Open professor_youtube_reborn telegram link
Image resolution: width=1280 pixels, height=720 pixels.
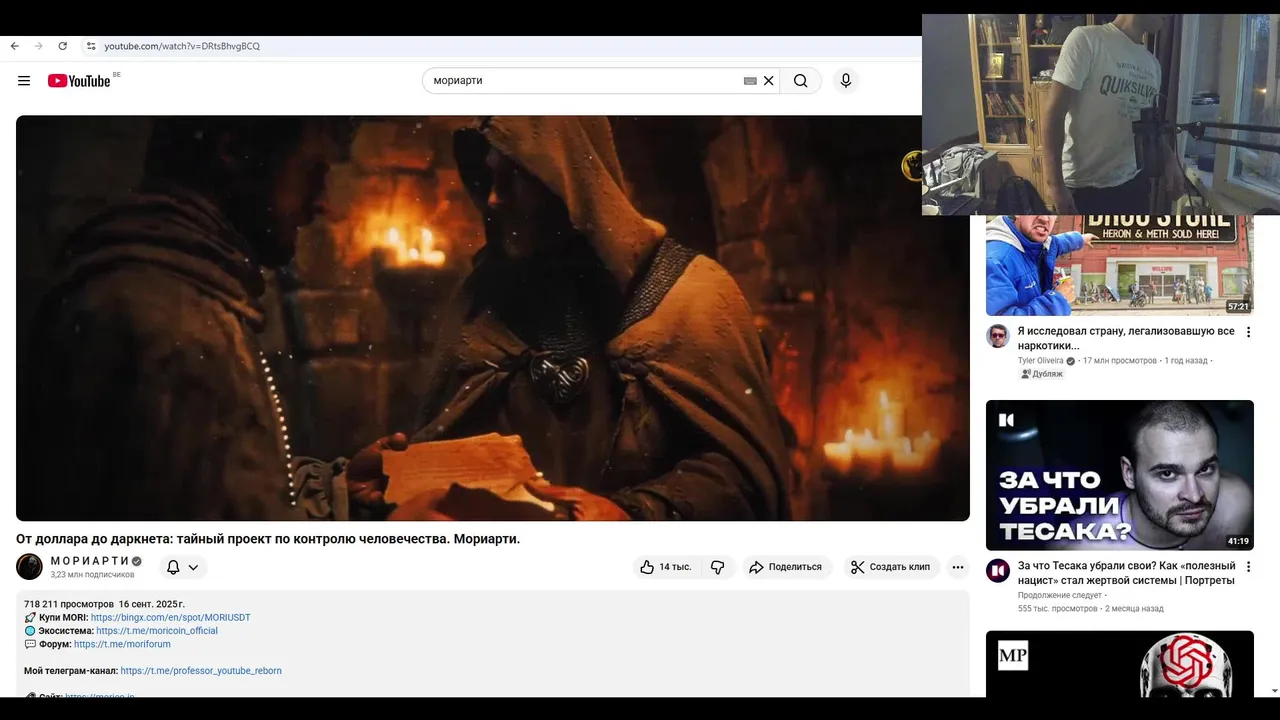point(201,671)
